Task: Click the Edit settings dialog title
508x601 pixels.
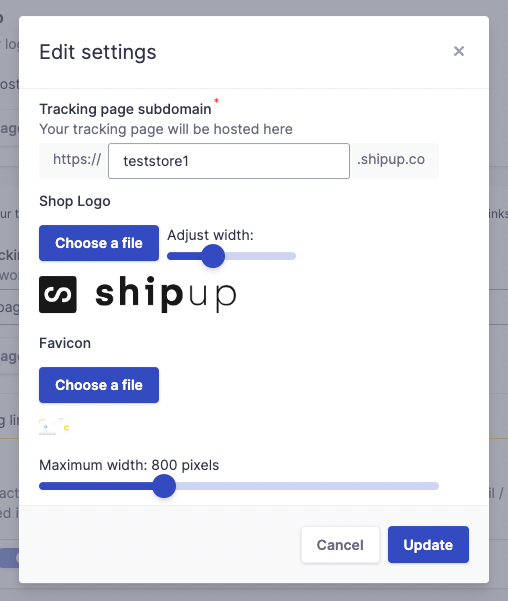Action: (98, 52)
